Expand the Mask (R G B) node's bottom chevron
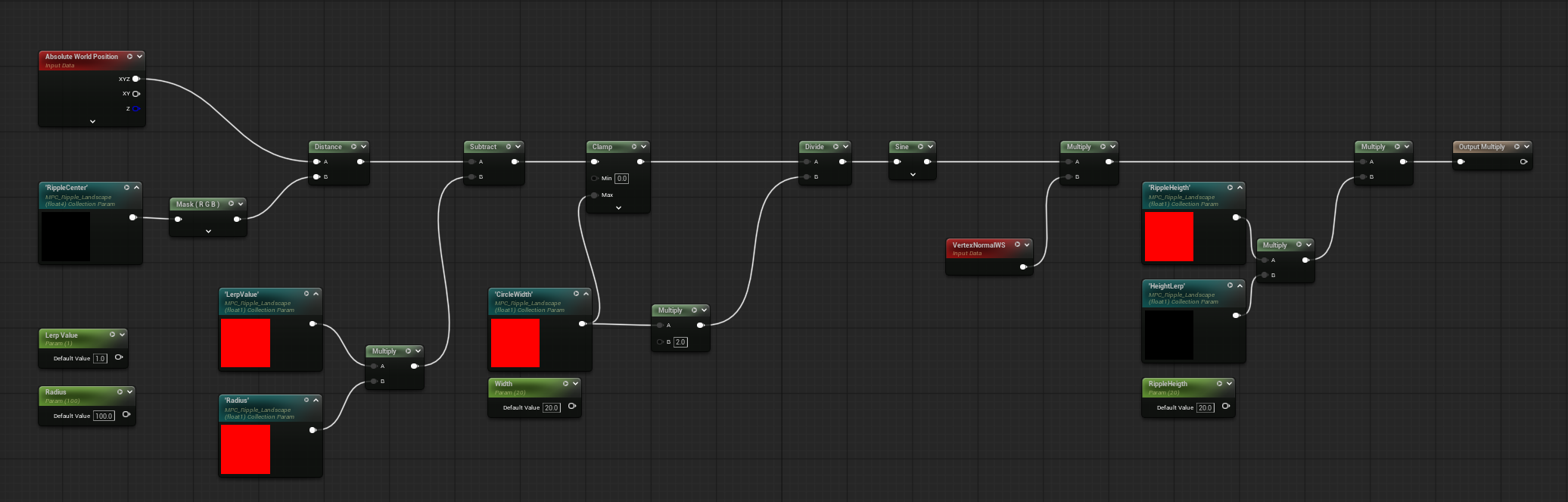 [x=208, y=231]
